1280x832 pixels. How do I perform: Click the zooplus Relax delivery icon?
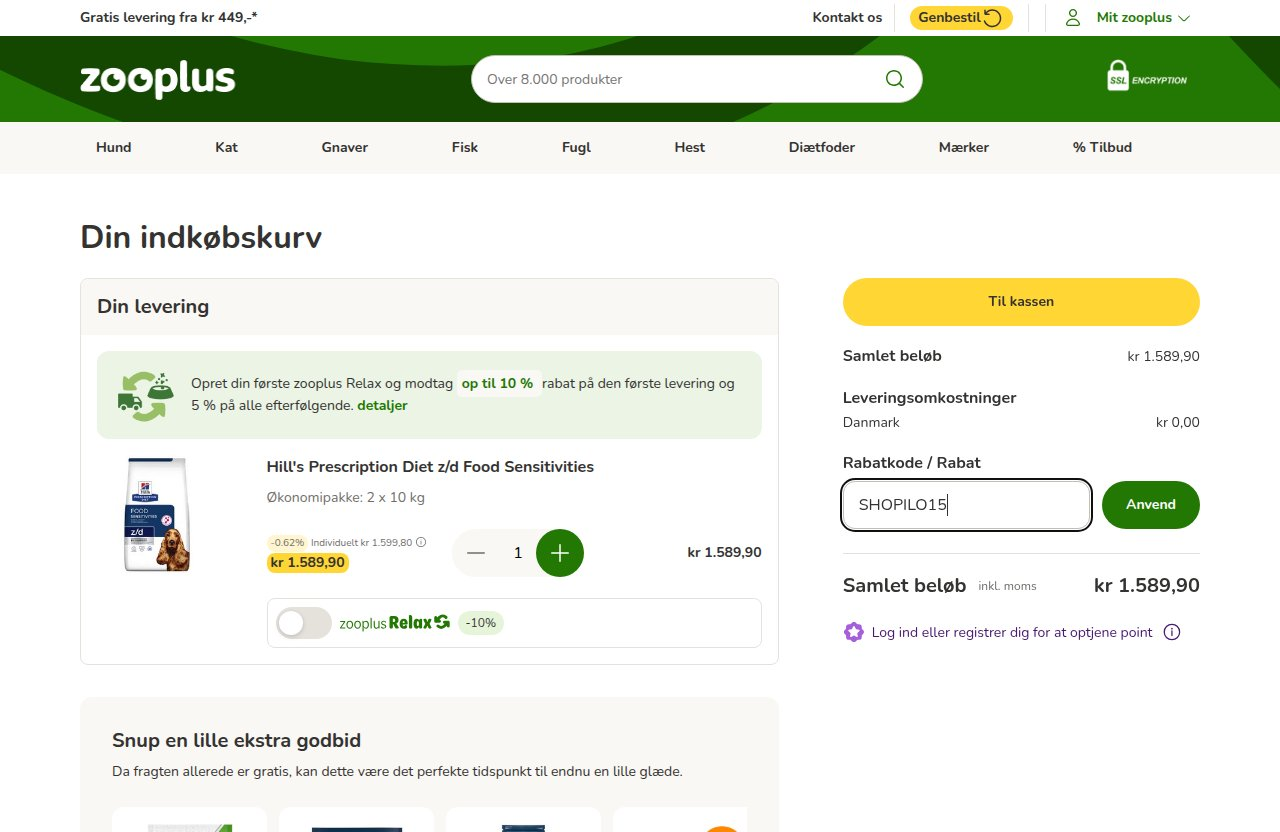[x=146, y=396]
